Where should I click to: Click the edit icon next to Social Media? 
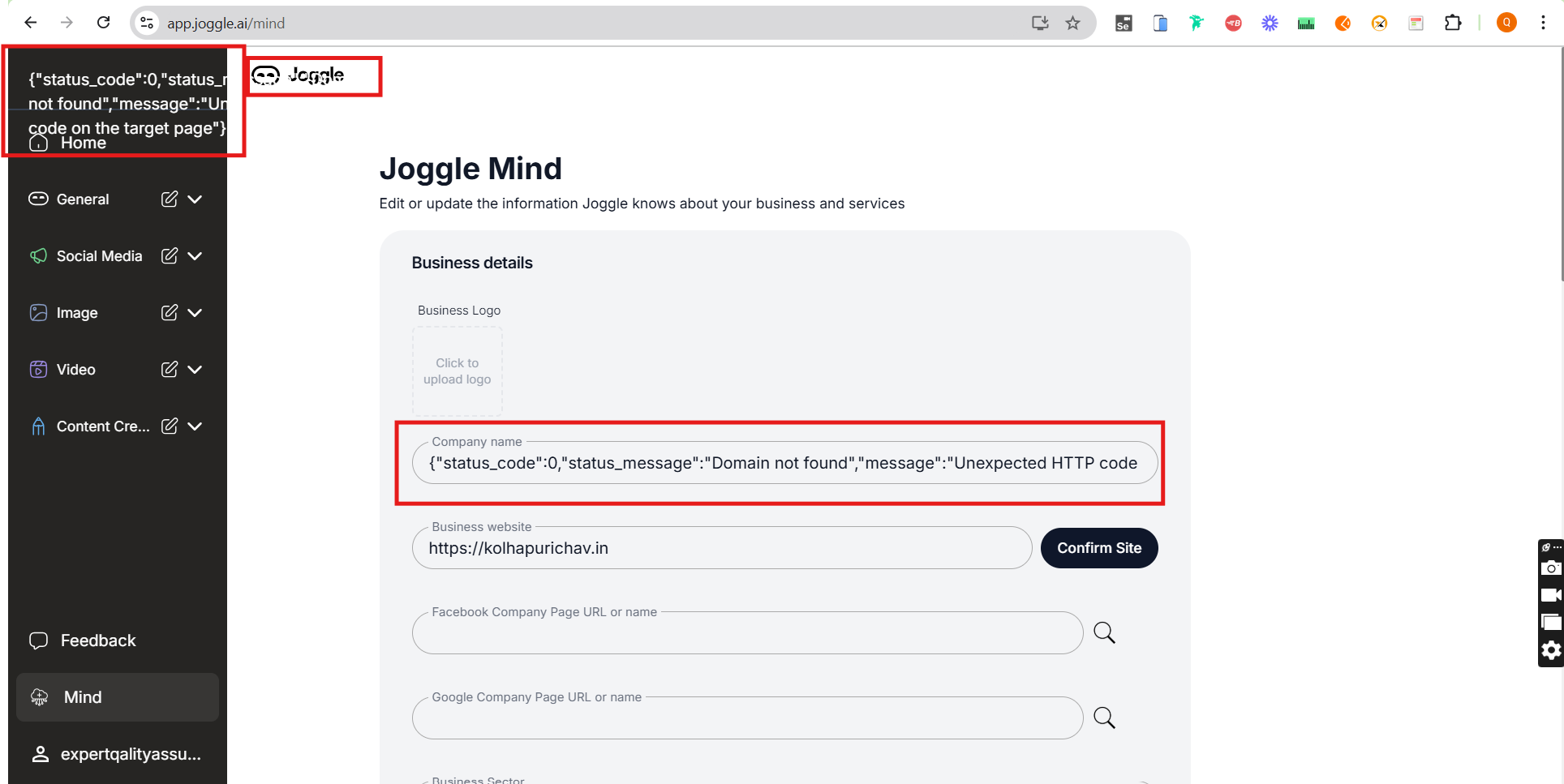pos(169,256)
